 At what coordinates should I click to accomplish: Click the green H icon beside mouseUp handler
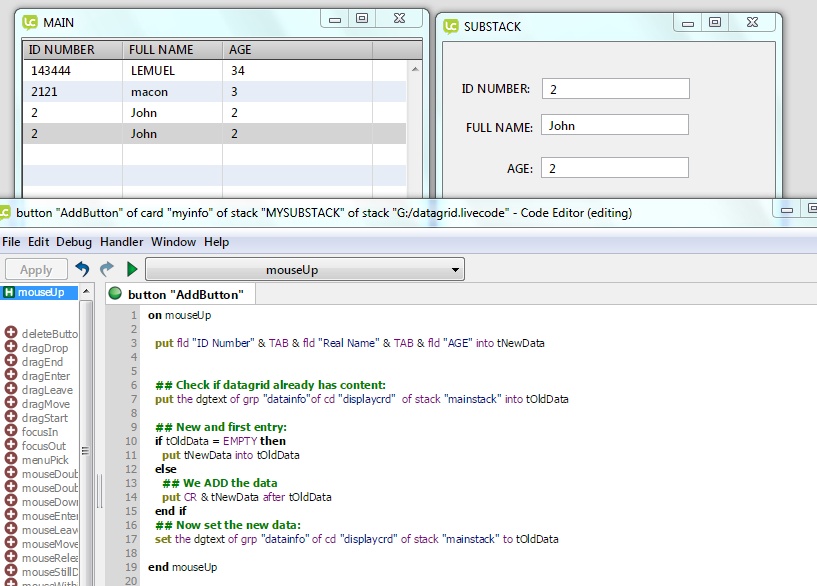coord(9,292)
